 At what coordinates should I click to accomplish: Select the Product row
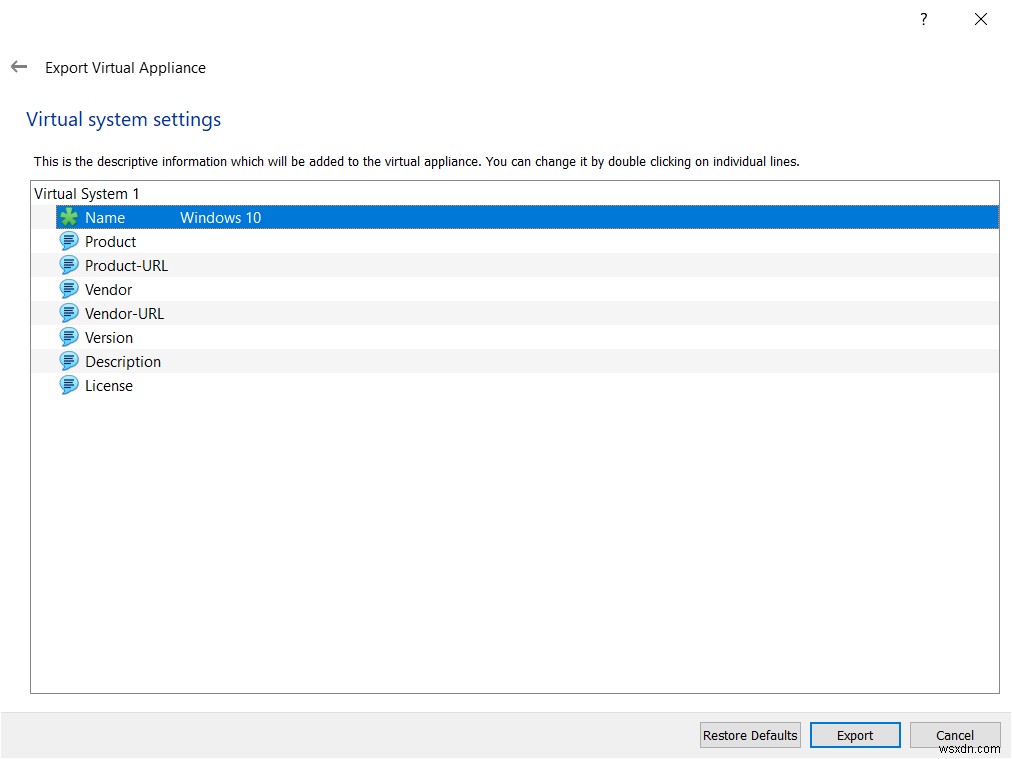[x=110, y=241]
